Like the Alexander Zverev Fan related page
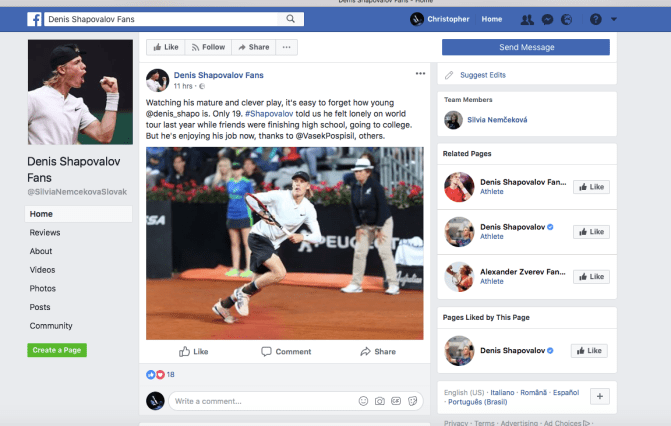 coord(590,275)
